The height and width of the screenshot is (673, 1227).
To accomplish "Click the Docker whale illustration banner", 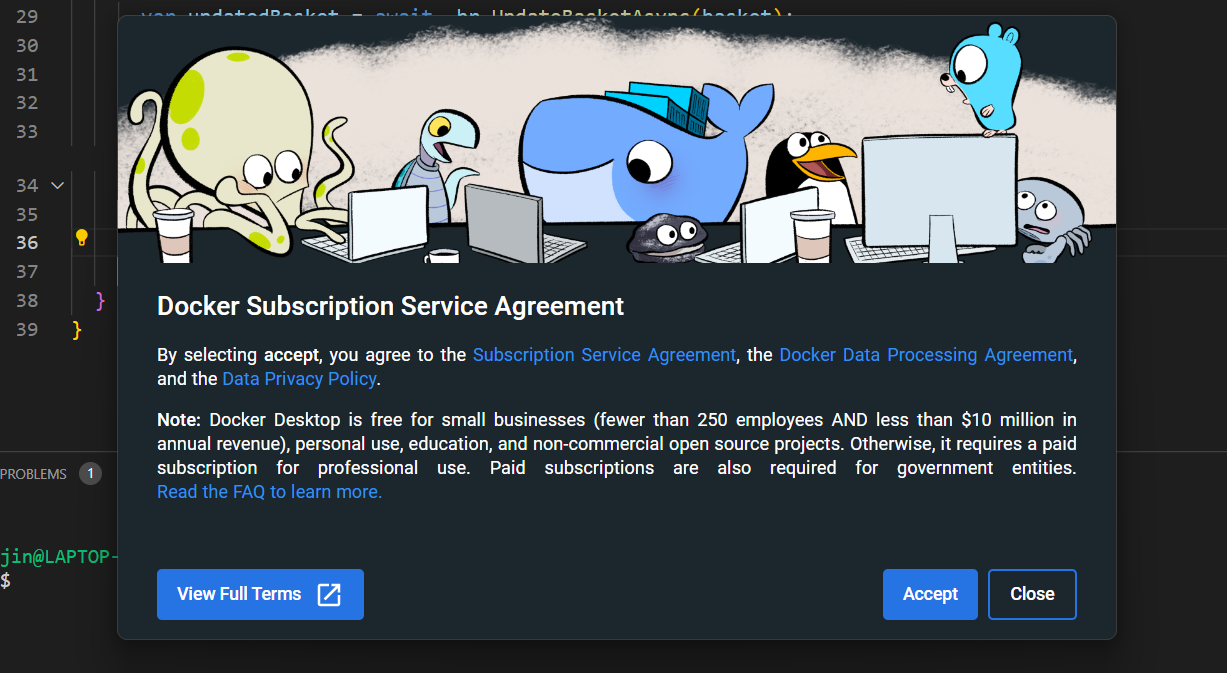I will point(617,140).
